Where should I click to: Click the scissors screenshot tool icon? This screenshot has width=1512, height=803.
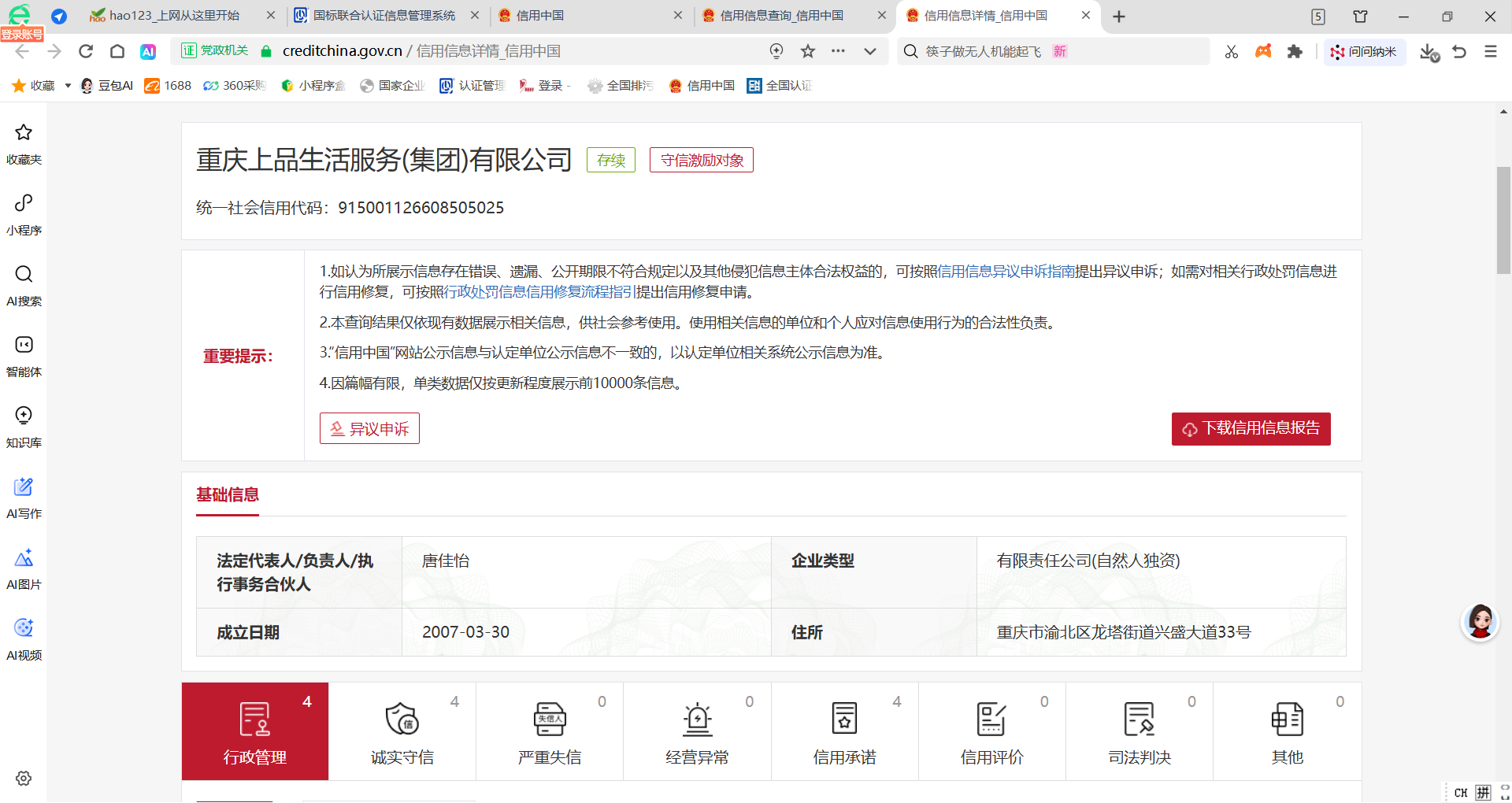point(1232,51)
